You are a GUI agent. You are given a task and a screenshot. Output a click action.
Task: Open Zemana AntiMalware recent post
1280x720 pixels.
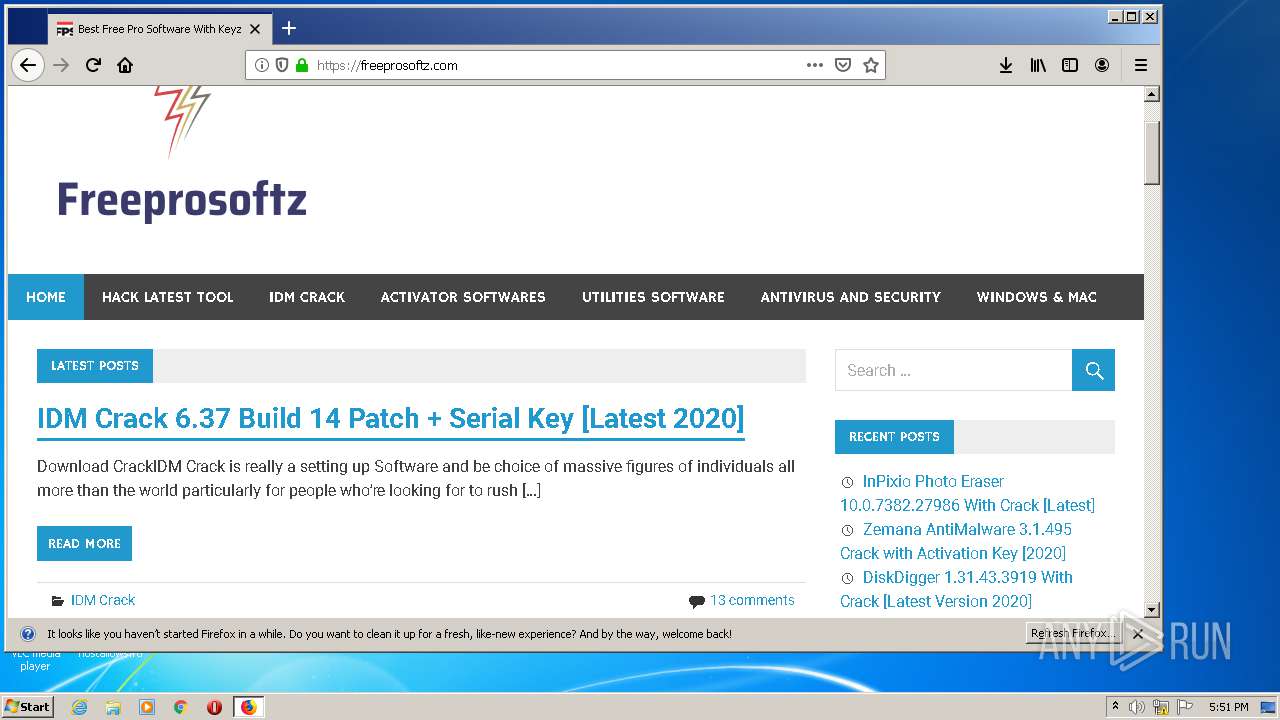tap(956, 541)
